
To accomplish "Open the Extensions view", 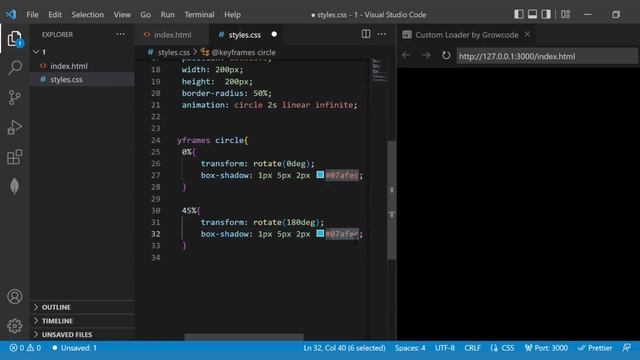I will (15, 157).
